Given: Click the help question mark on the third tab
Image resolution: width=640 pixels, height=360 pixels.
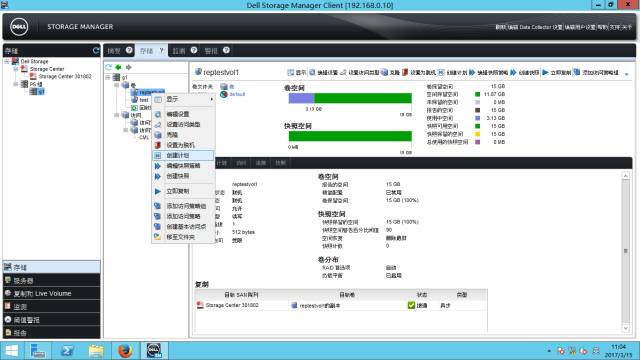Looking at the screenshot, I should click(194, 50).
